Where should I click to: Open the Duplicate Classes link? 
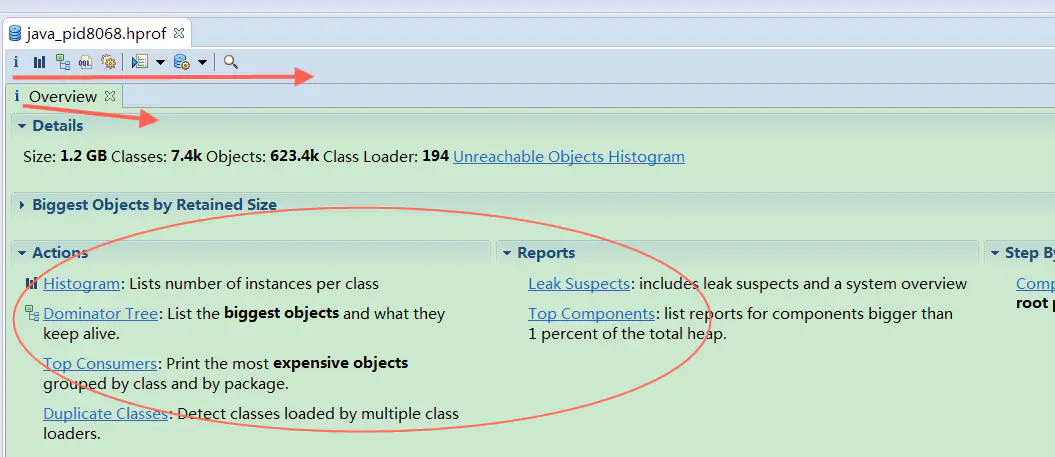point(105,413)
